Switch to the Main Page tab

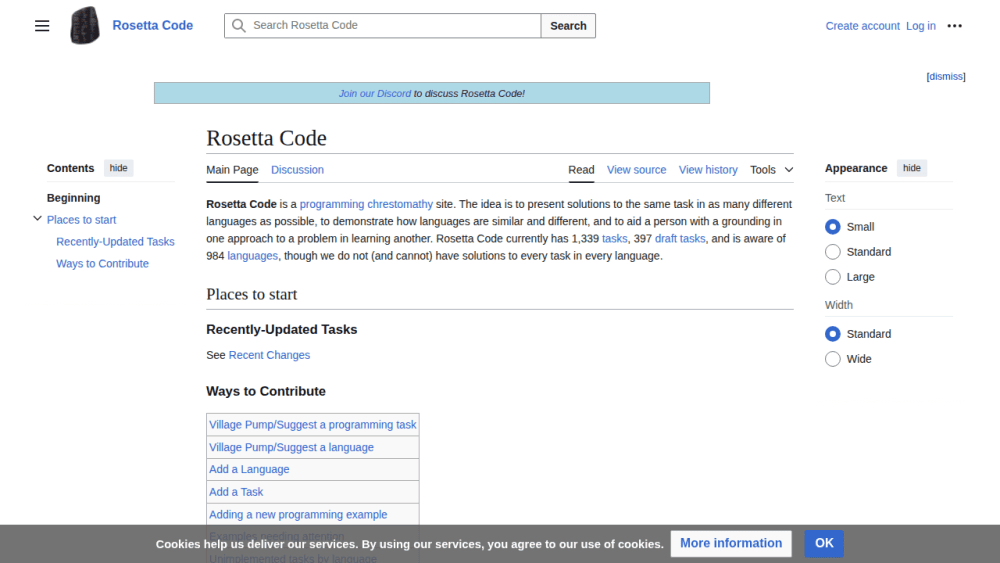[232, 170]
